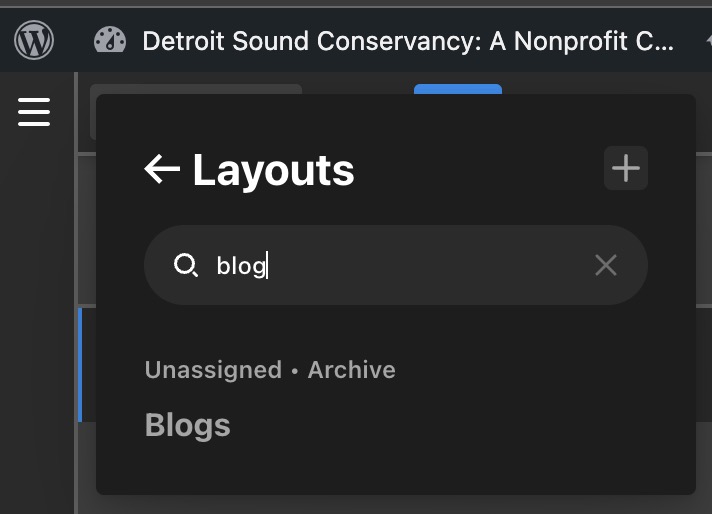This screenshot has width=712, height=514.
Task: Click the dashboard gauge icon
Action: (x=110, y=41)
